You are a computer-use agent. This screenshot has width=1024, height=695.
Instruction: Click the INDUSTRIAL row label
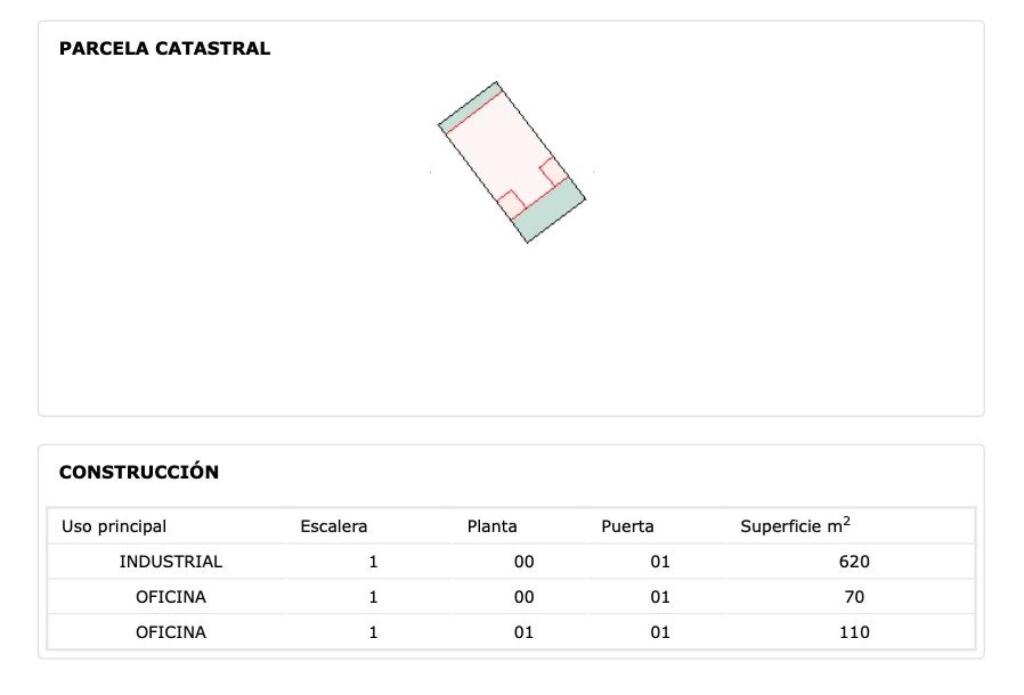[170, 562]
